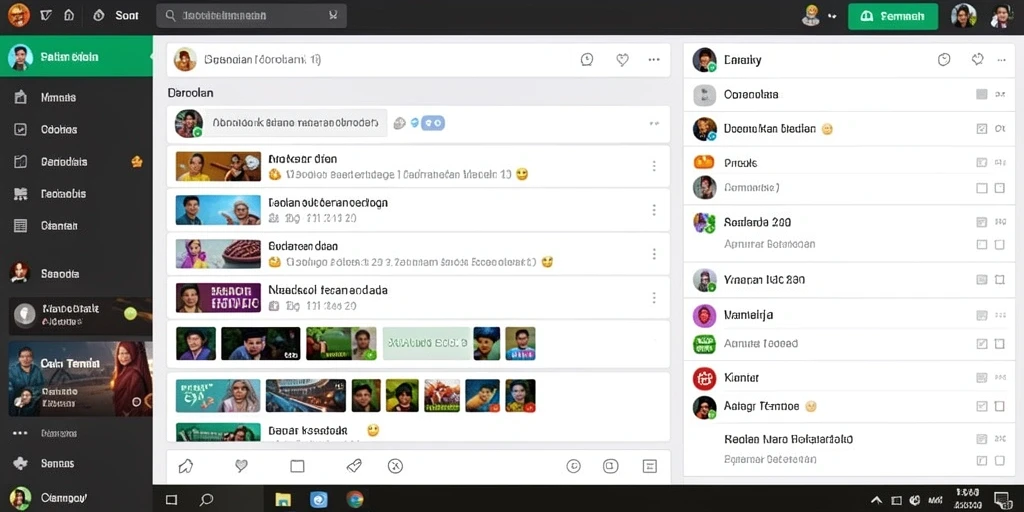Launch Chrome from the Windows taskbar
This screenshot has height=512, width=1024.
coord(355,500)
